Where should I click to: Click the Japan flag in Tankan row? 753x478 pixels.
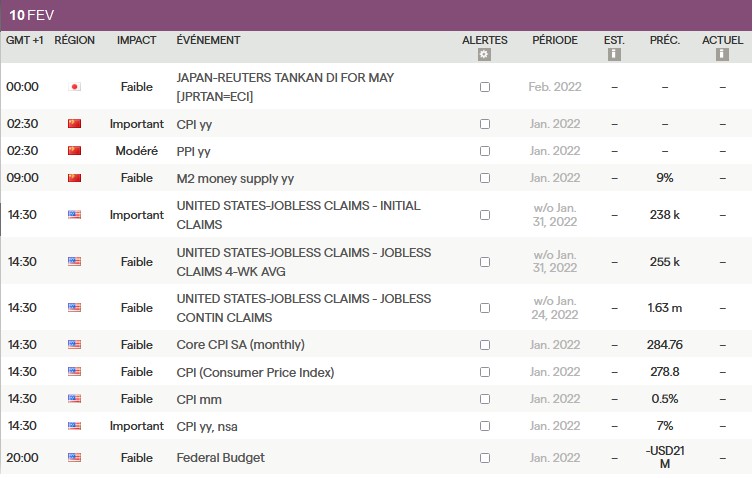click(74, 87)
